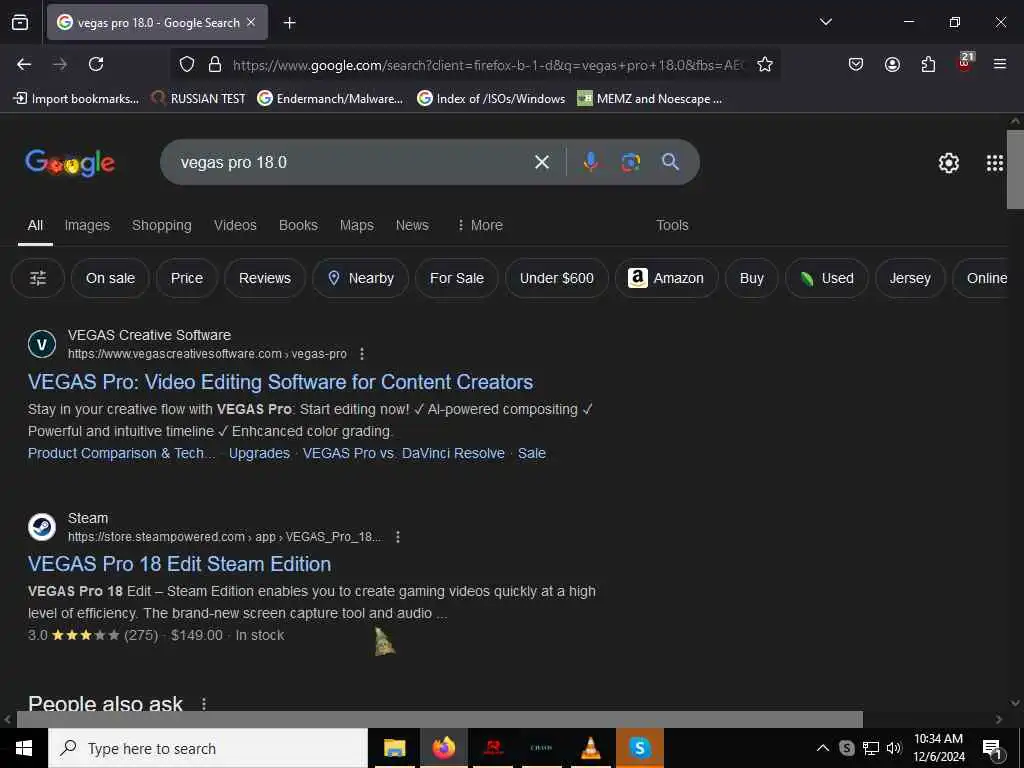Open the Google apps grid icon

(994, 163)
